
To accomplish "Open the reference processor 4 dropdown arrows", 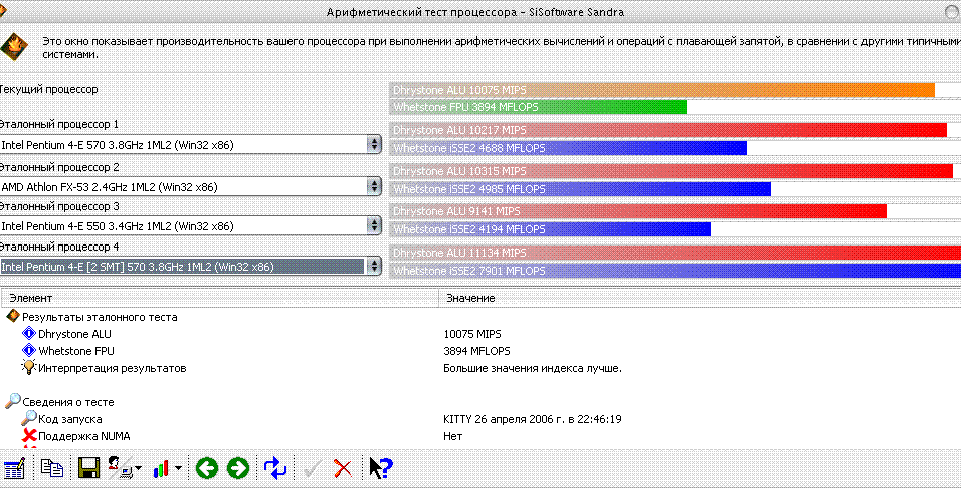I will pos(373,267).
